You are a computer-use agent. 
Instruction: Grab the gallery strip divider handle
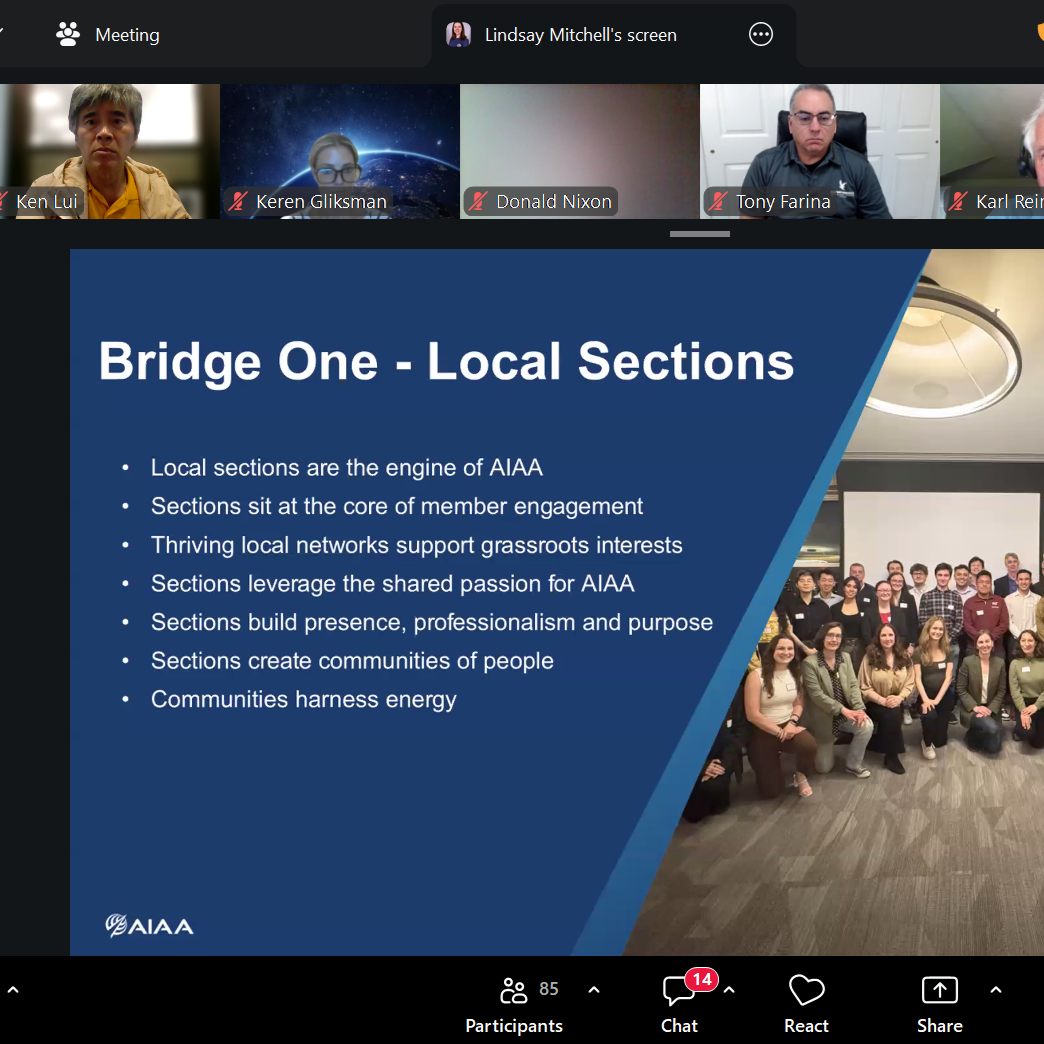700,234
